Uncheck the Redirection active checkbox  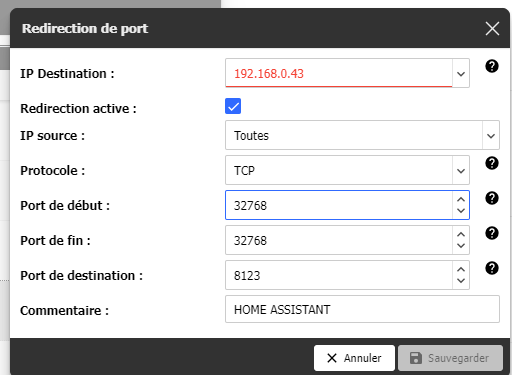click(x=233, y=106)
